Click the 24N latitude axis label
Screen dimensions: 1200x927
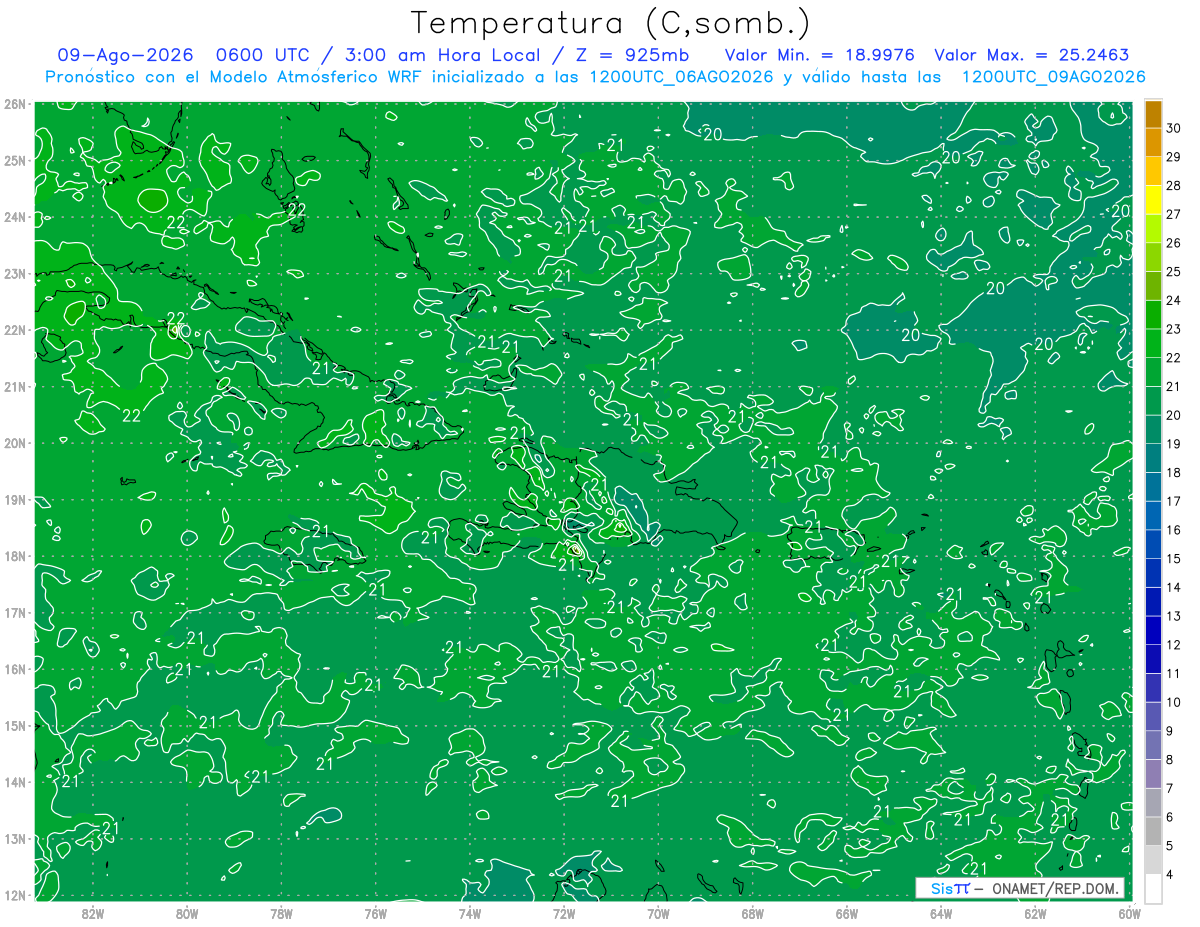pos(15,217)
